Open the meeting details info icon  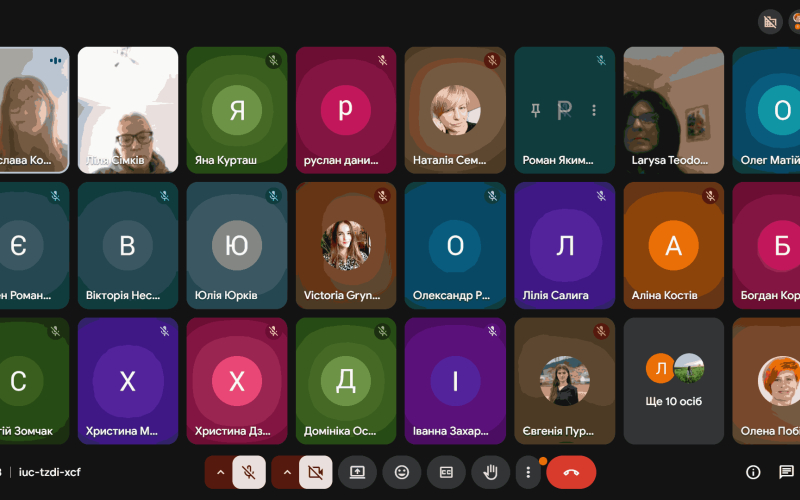click(x=754, y=472)
